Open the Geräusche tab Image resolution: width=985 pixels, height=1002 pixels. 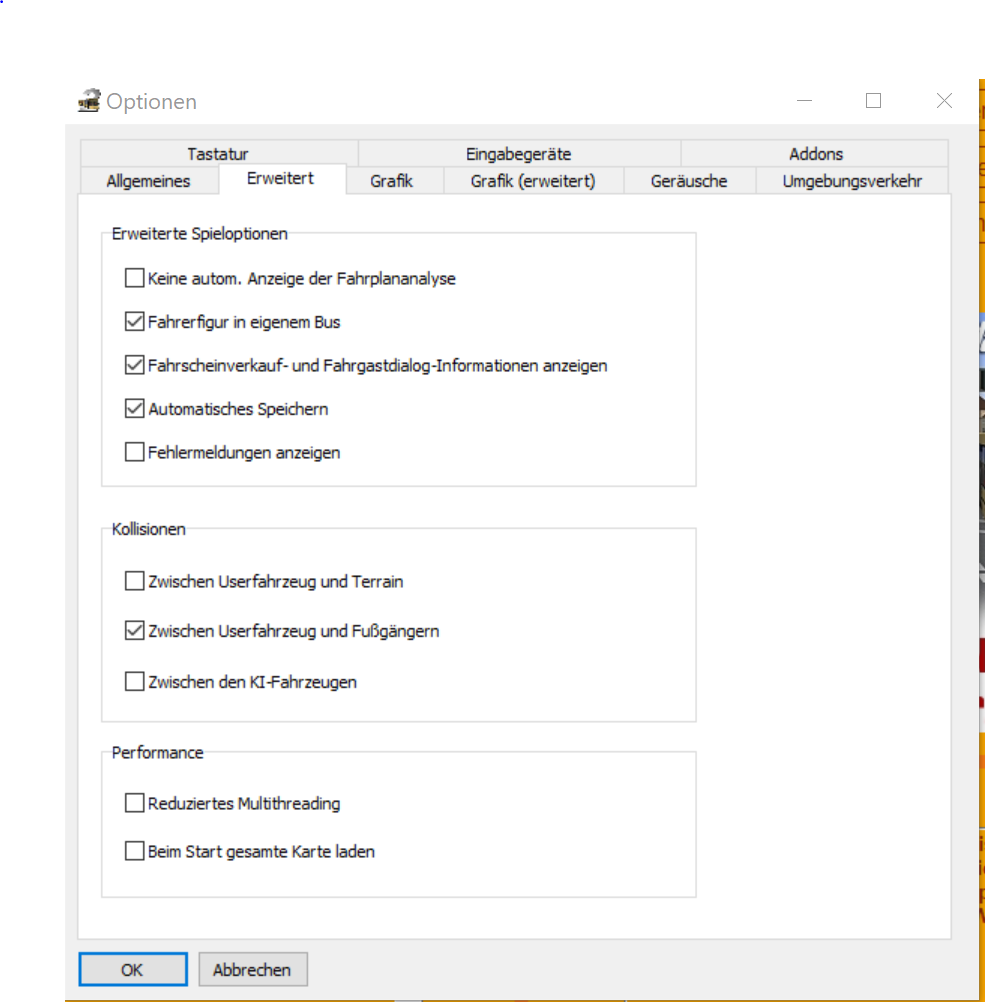click(688, 181)
